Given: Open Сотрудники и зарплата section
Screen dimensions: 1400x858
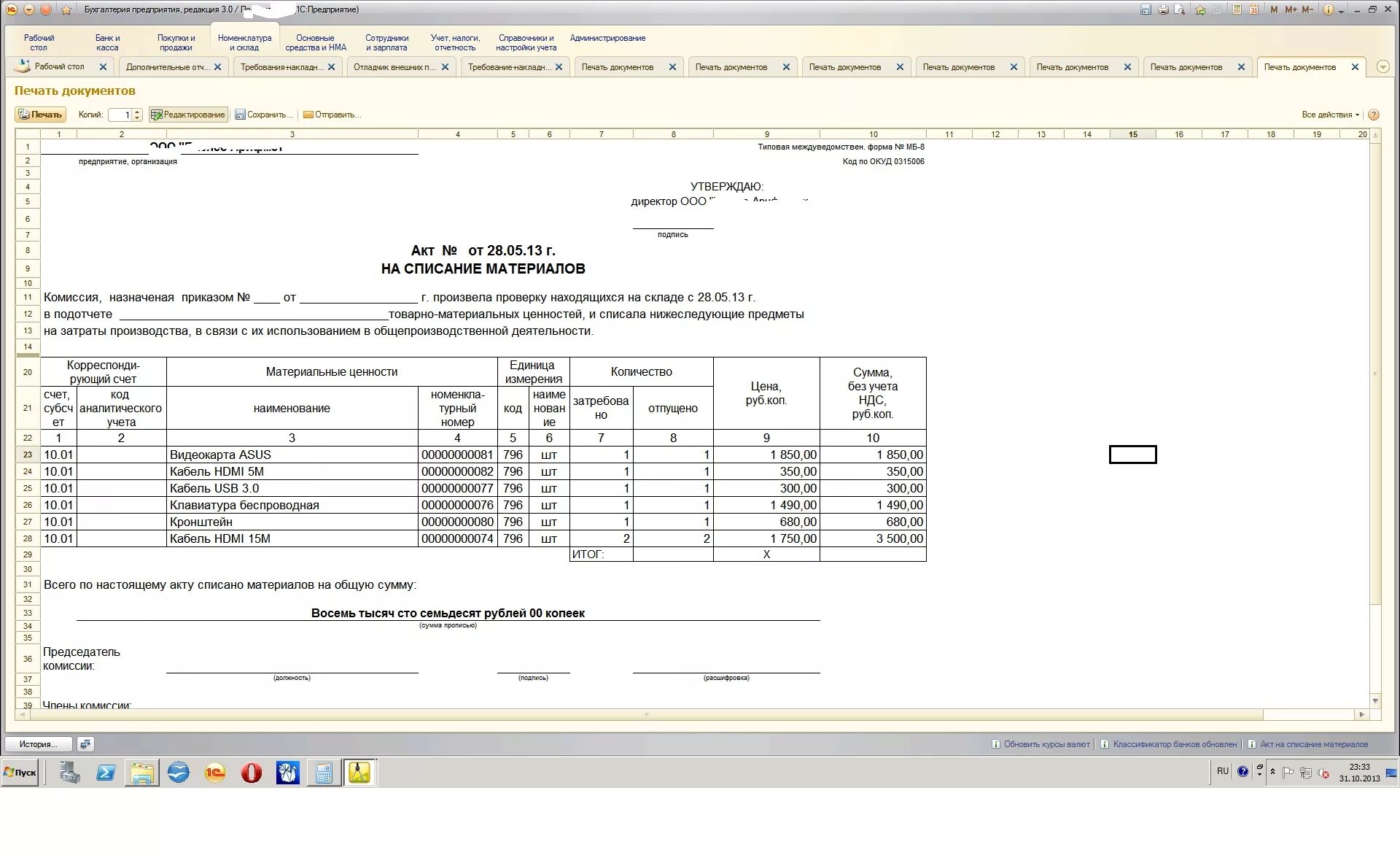Looking at the screenshot, I should coord(386,42).
